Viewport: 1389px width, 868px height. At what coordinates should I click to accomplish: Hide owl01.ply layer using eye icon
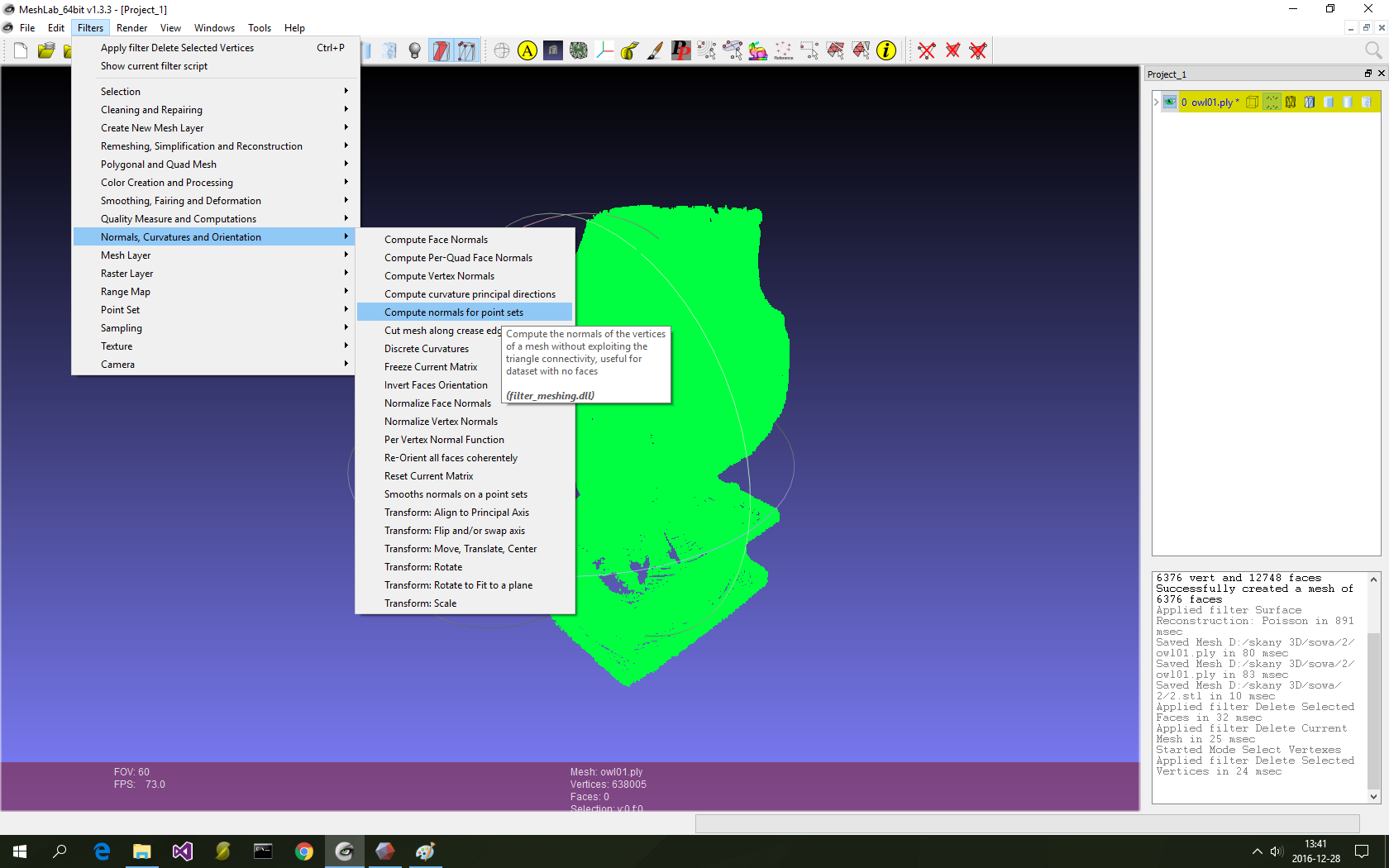click(x=1170, y=103)
